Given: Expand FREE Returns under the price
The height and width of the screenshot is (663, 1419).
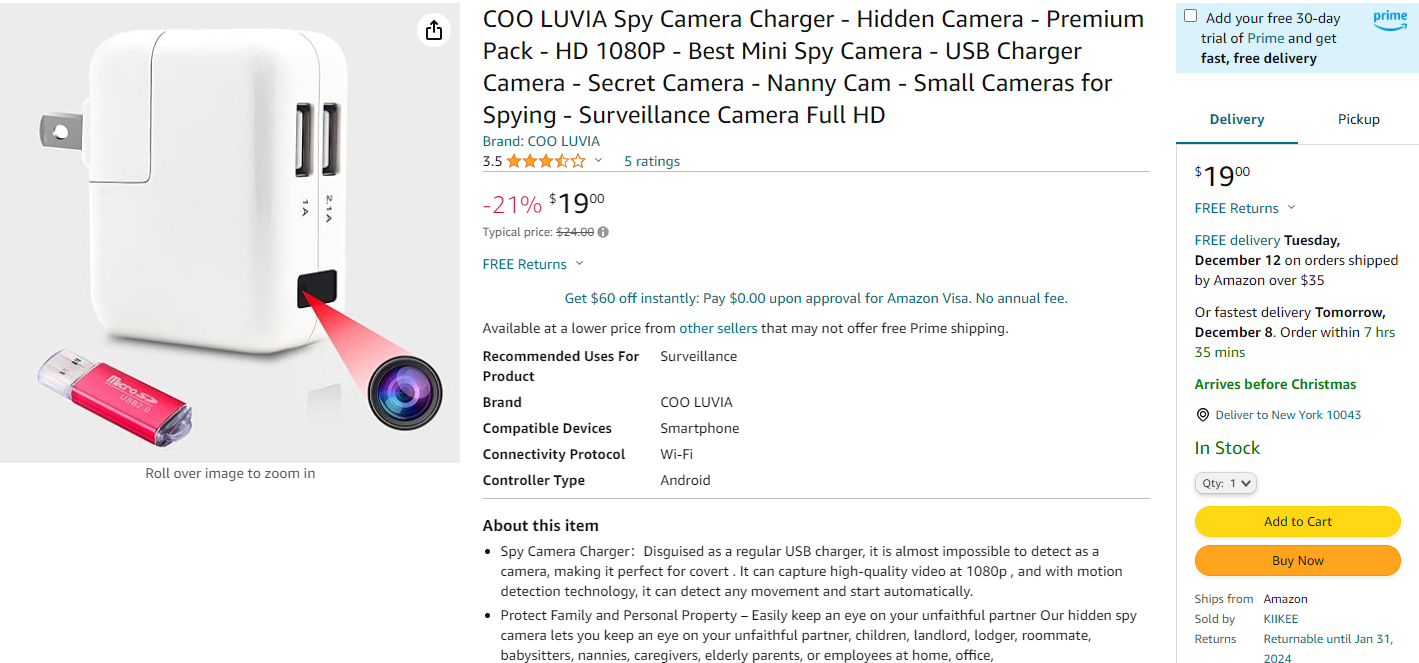Looking at the screenshot, I should (x=532, y=264).
